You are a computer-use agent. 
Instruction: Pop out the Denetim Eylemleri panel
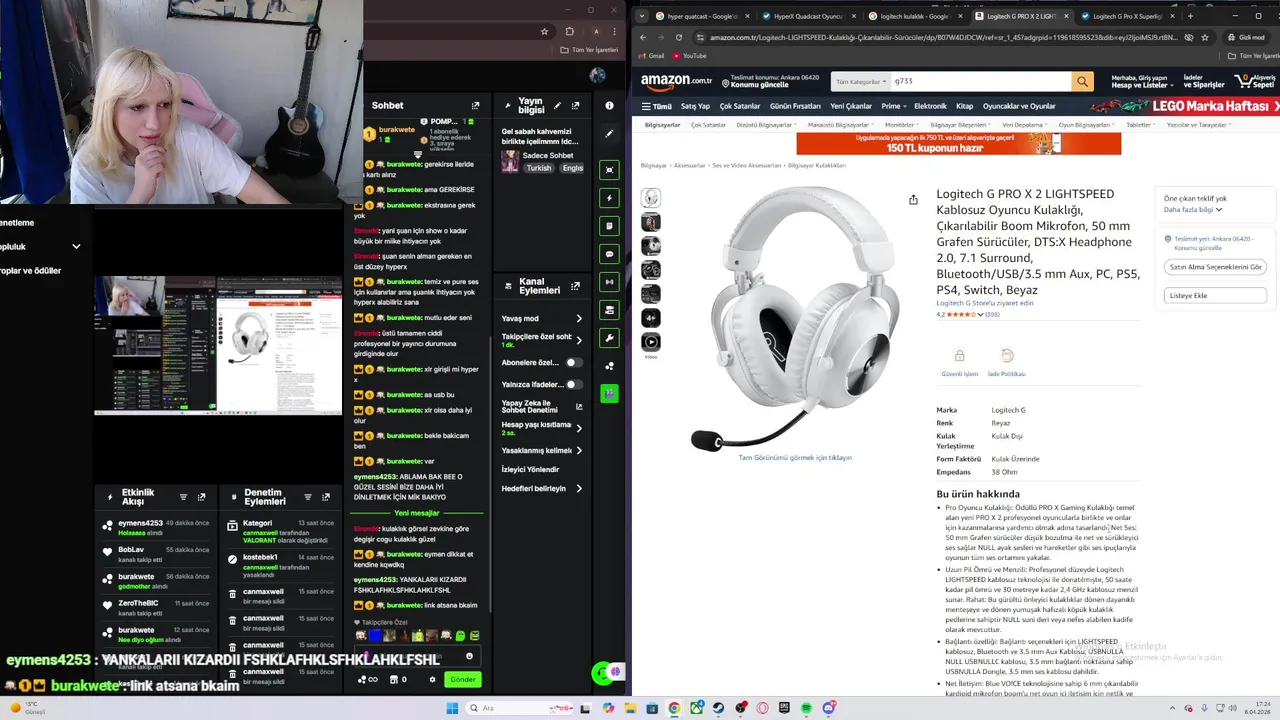325,497
